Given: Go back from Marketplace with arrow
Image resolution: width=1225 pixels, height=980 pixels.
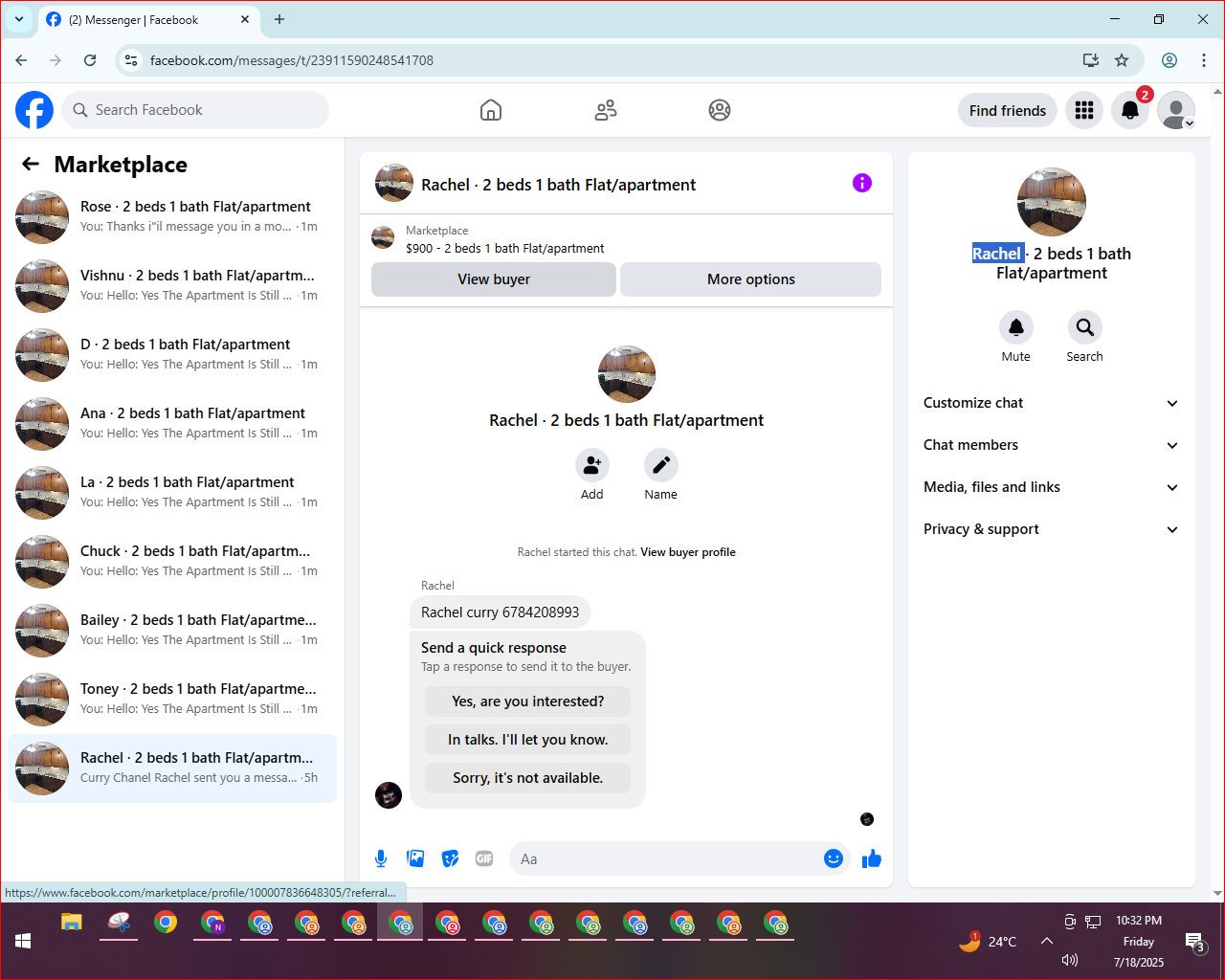Looking at the screenshot, I should point(31,164).
